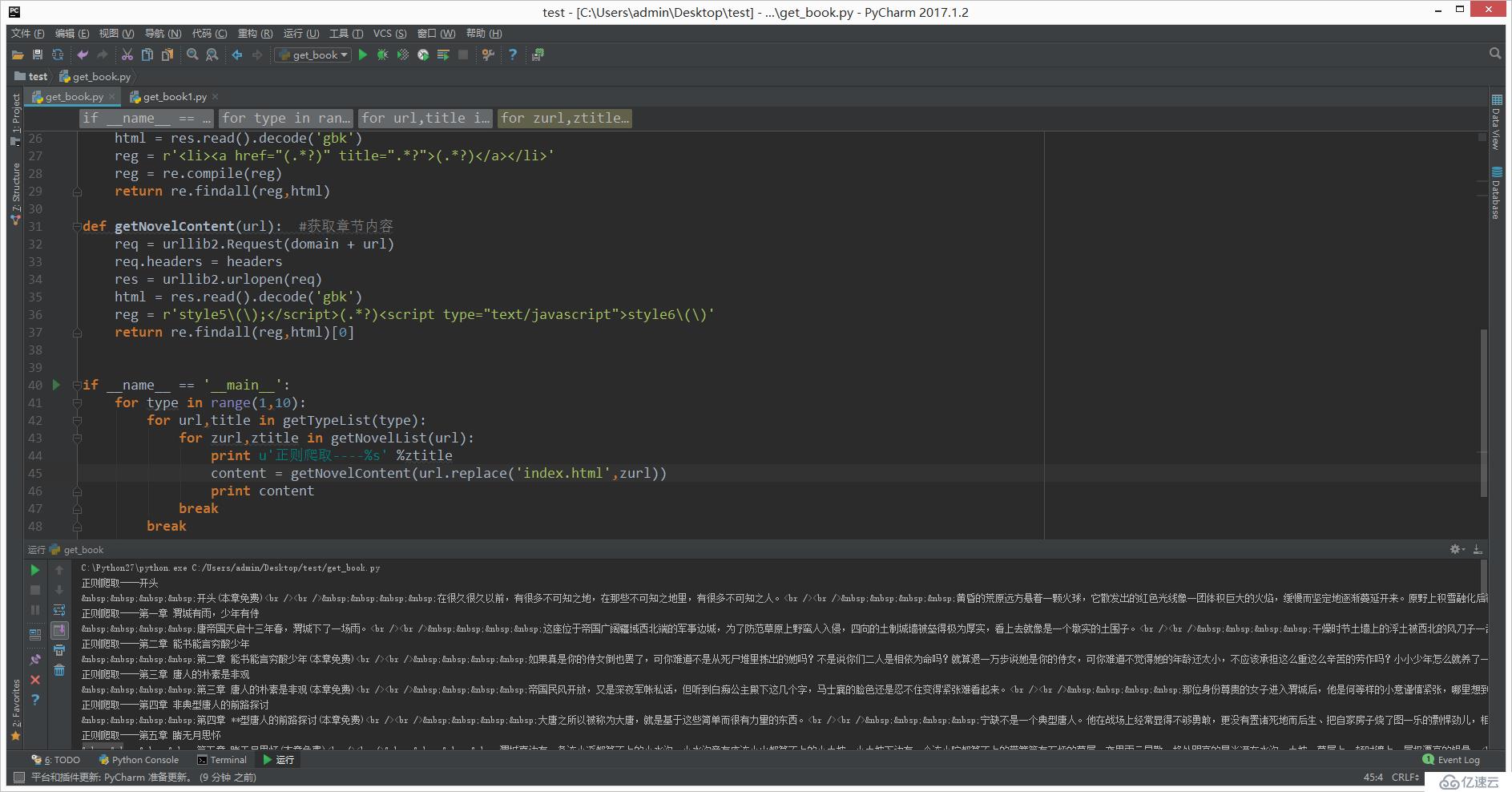Toggle the 1: Project tool window

[x=15, y=119]
